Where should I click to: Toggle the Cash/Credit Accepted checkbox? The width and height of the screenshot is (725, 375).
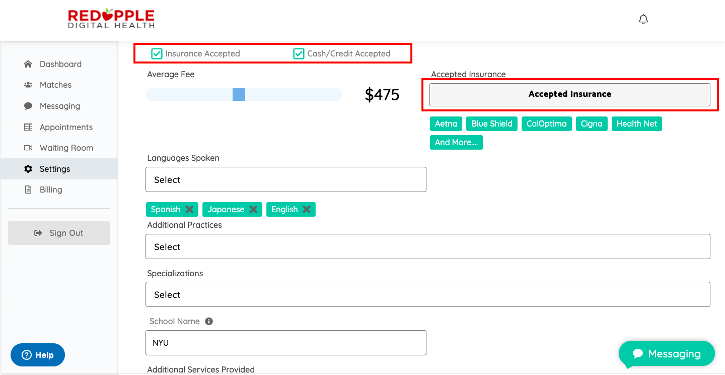[x=298, y=54]
